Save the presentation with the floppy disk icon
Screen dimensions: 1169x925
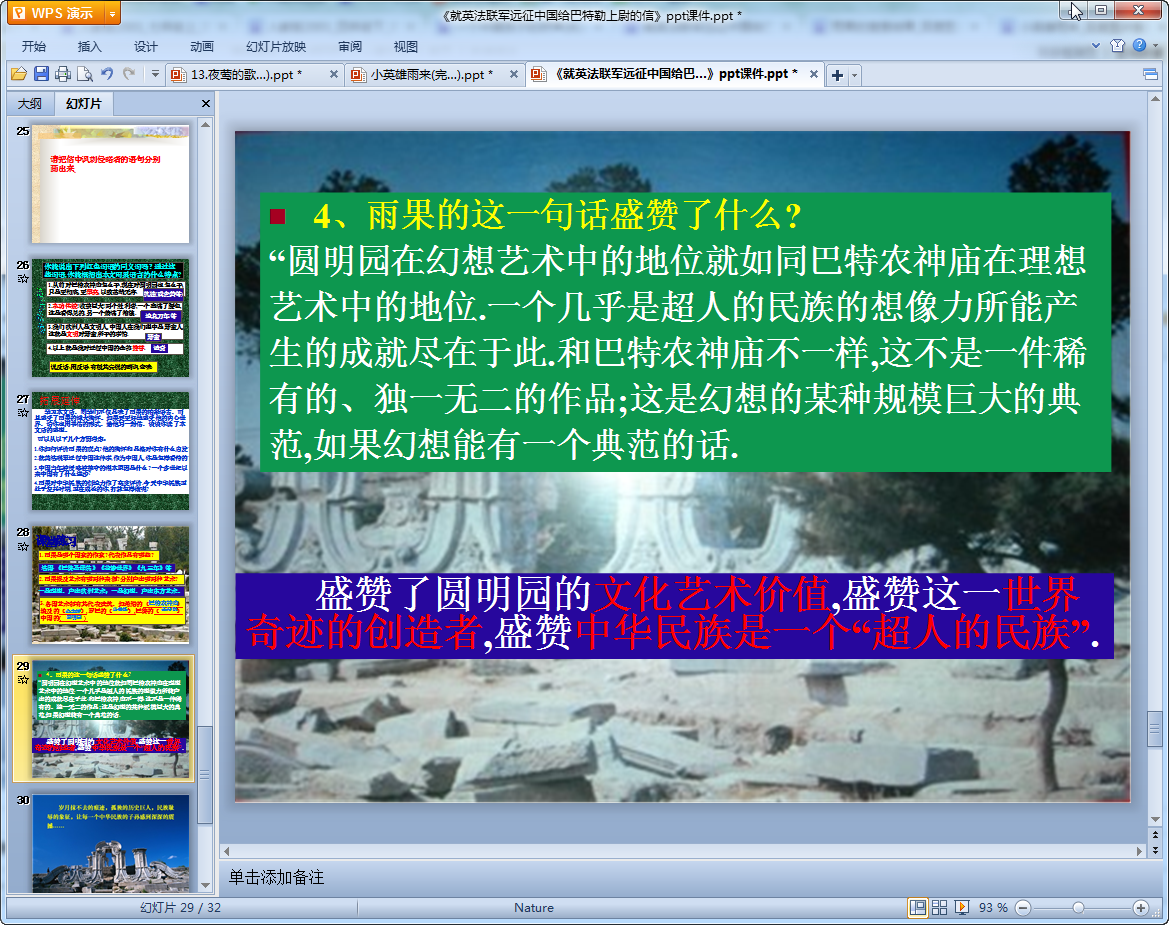(x=41, y=75)
